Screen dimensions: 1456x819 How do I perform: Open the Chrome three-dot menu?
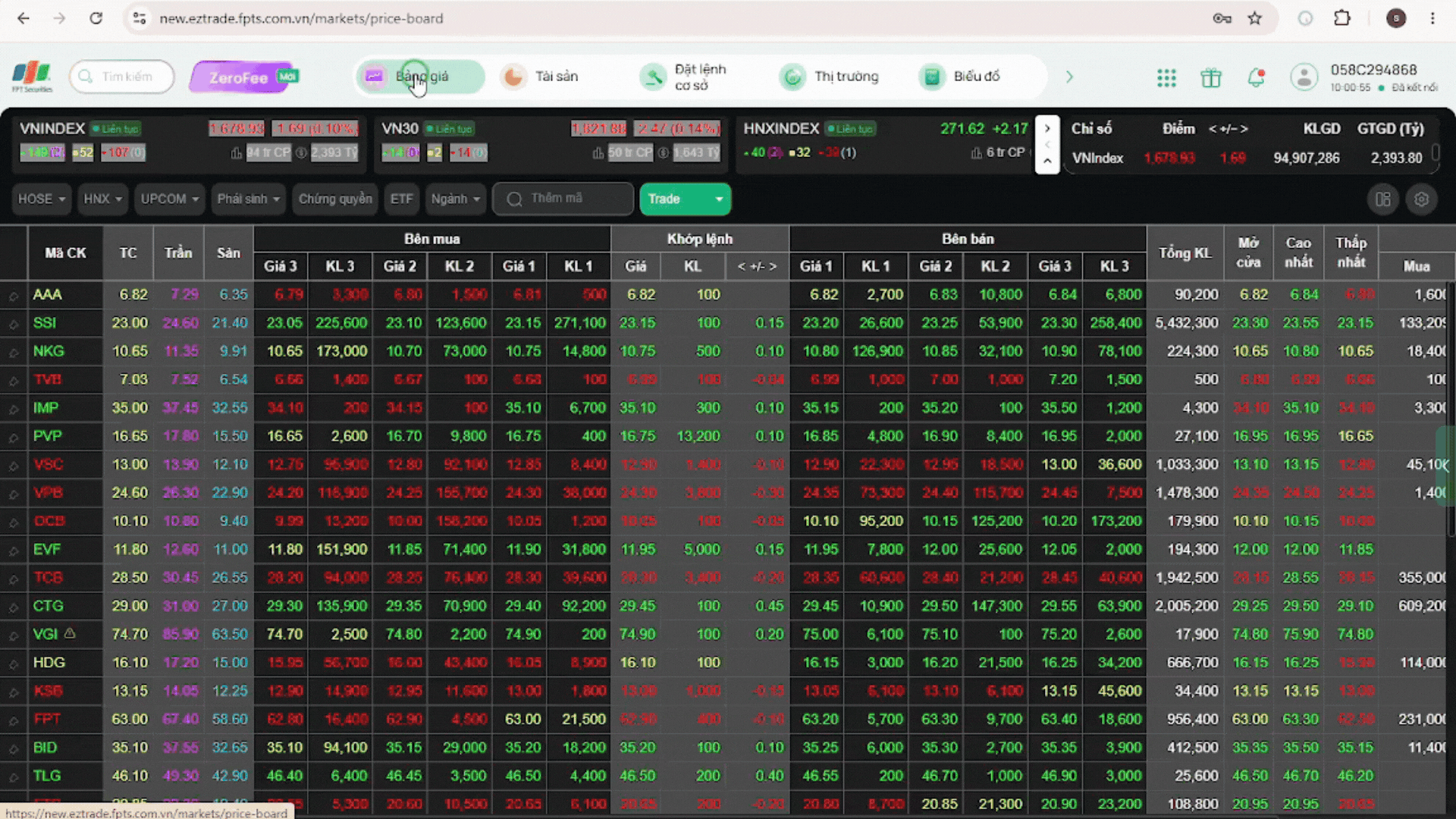pyautogui.click(x=1432, y=18)
